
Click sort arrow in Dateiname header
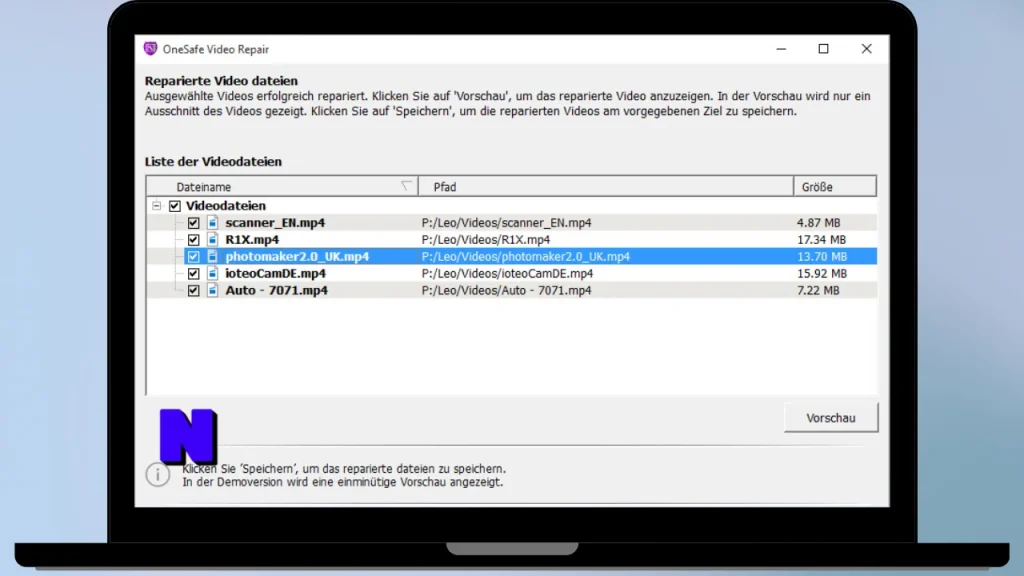pos(406,186)
